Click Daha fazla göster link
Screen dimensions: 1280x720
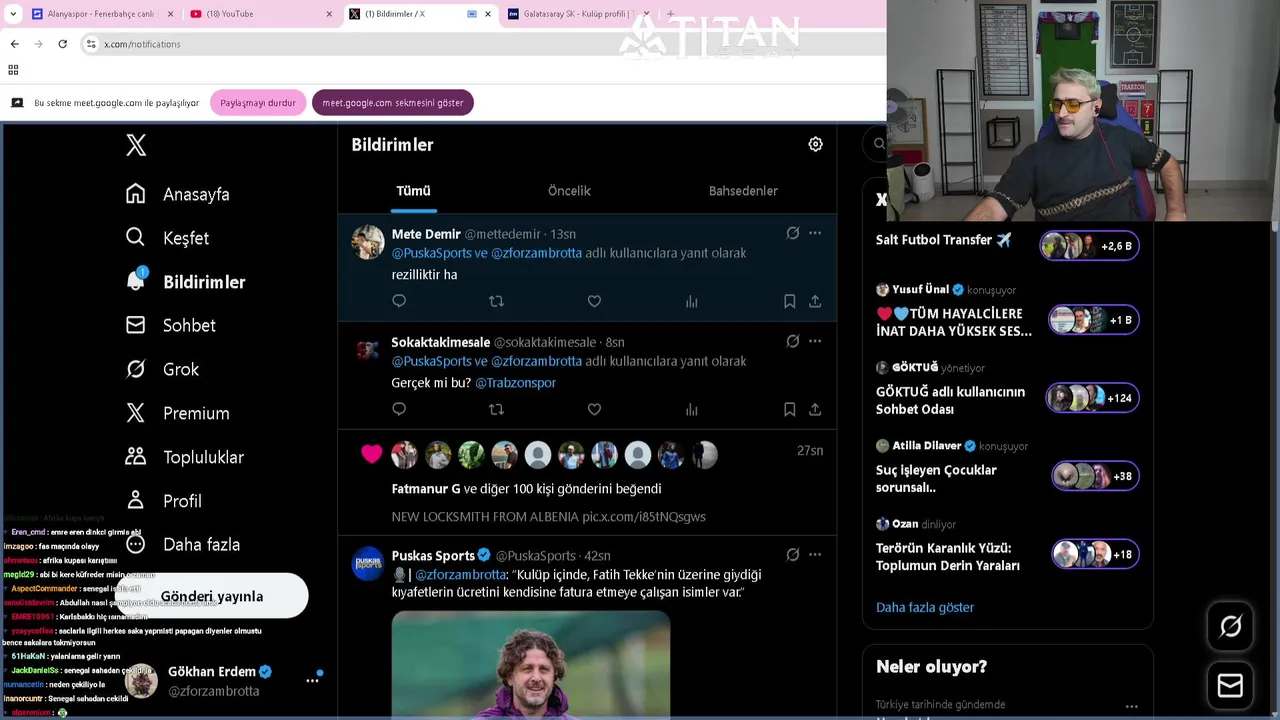[x=925, y=607]
